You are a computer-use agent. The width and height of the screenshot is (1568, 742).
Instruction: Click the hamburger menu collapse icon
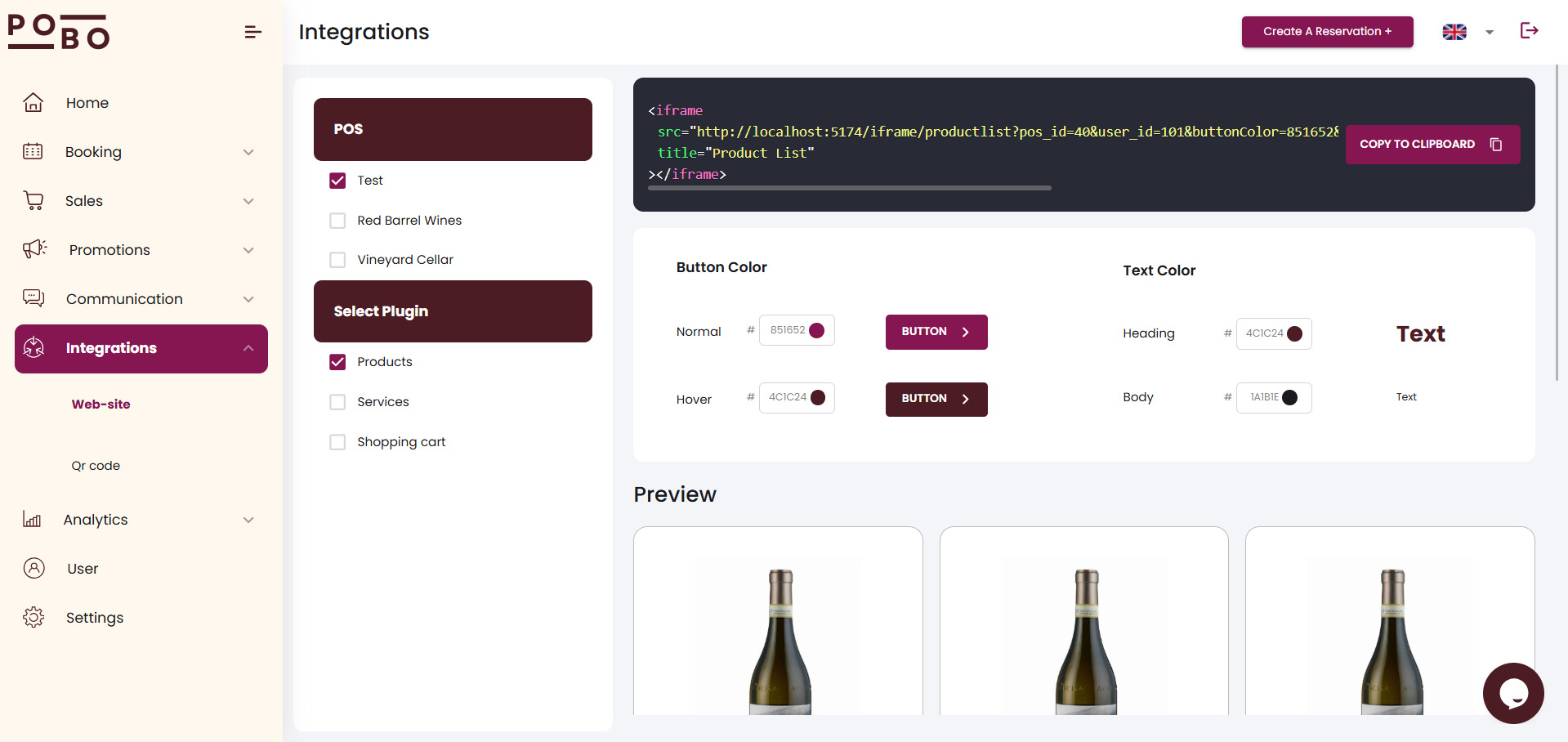pyautogui.click(x=252, y=32)
